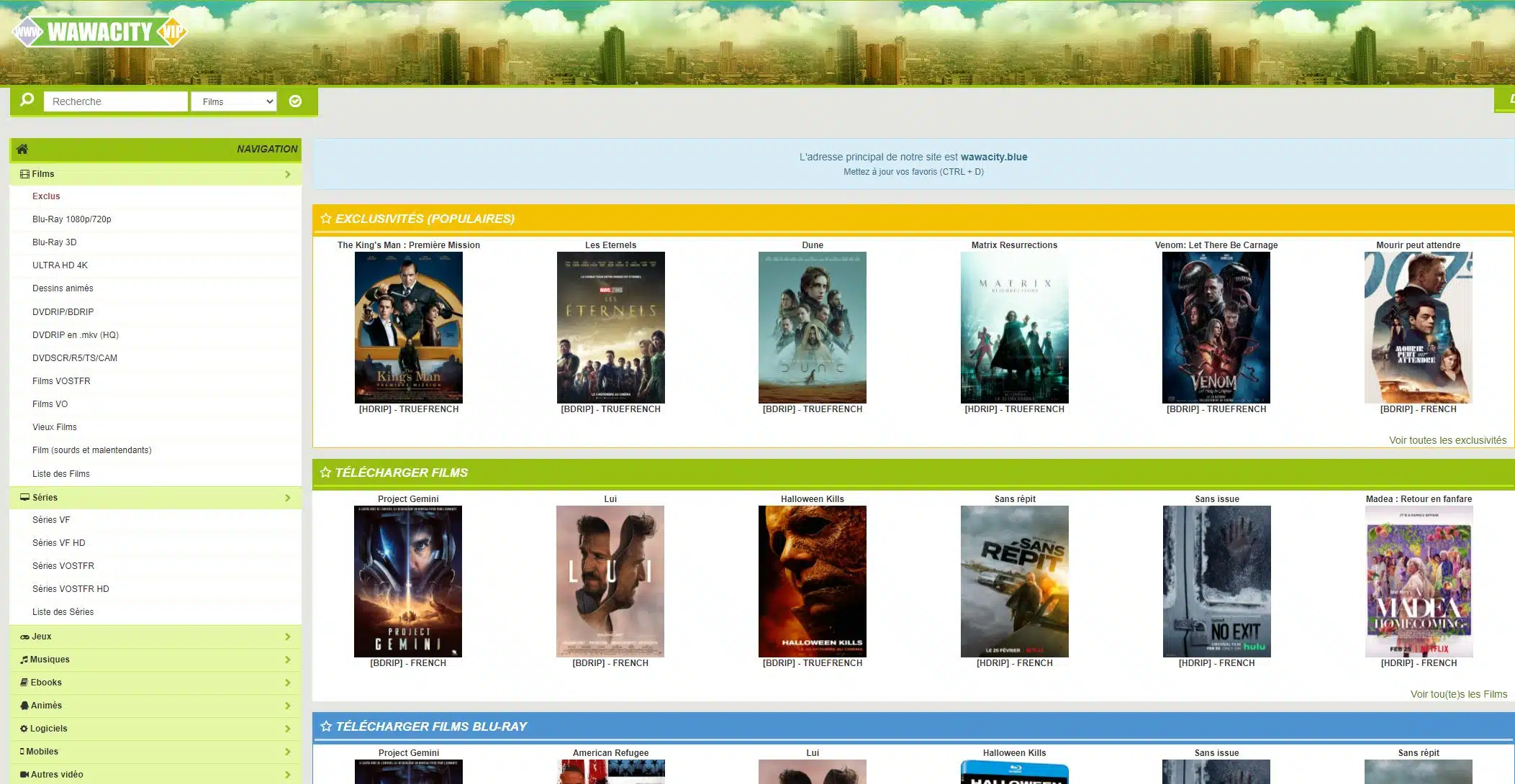The height and width of the screenshot is (784, 1515).
Task: Open Madea : Retour en fanfare title link
Action: click(1419, 499)
